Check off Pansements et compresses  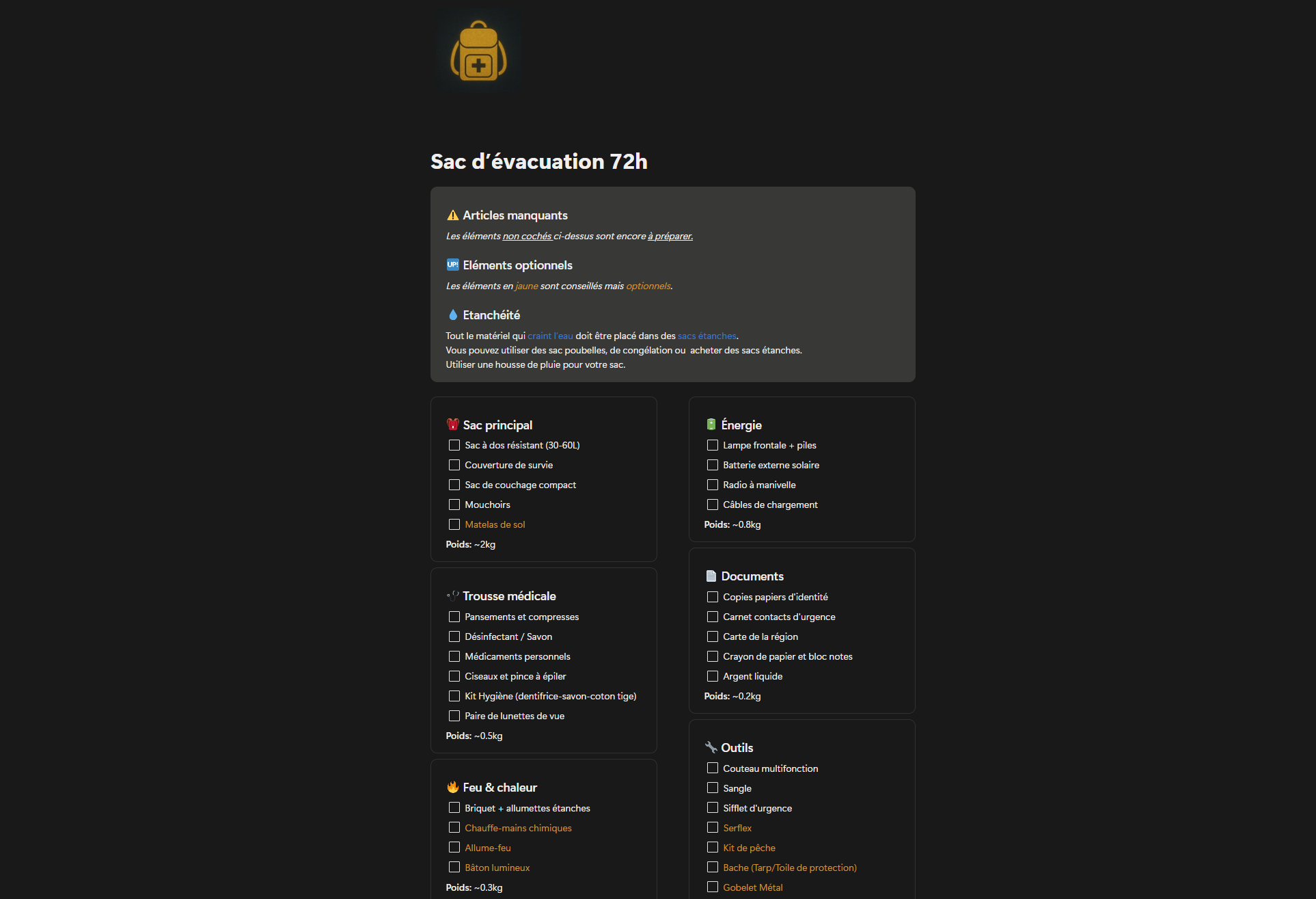click(454, 617)
